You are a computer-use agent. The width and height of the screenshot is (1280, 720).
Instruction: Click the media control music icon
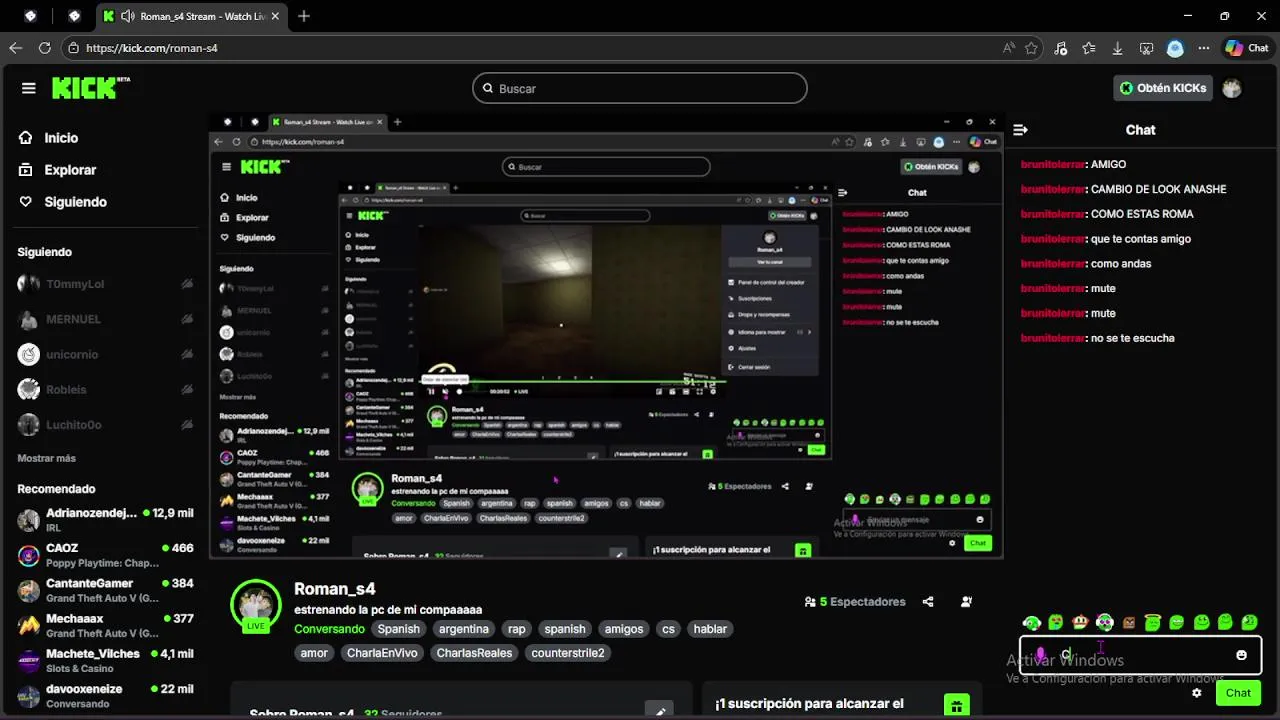pos(1061,48)
